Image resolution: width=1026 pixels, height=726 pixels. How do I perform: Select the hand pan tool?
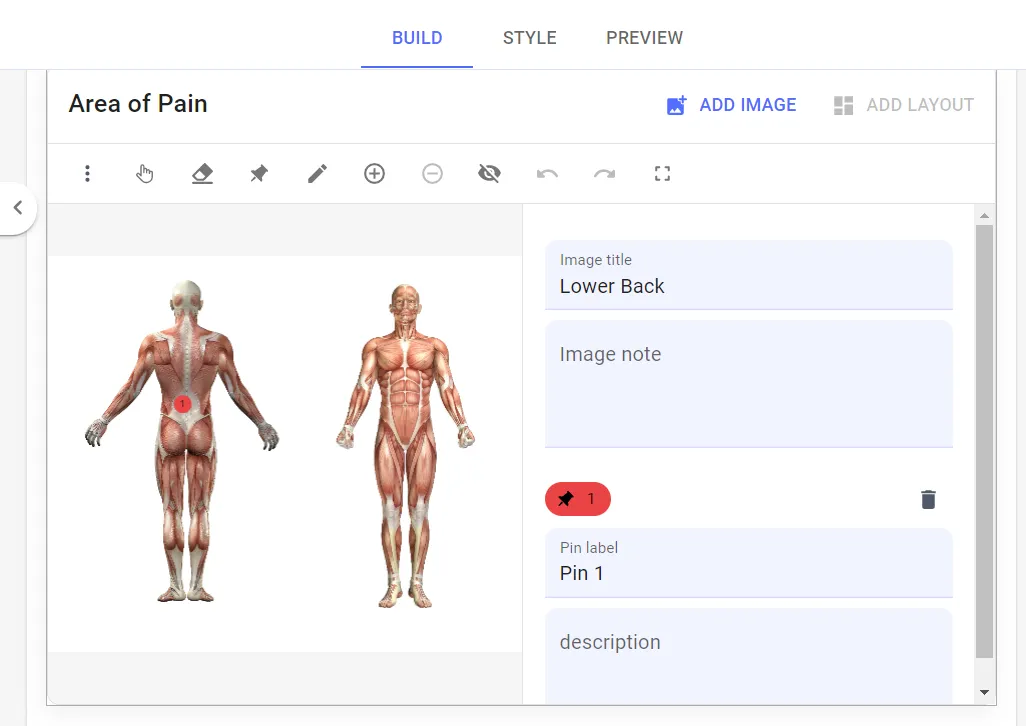[x=145, y=173]
